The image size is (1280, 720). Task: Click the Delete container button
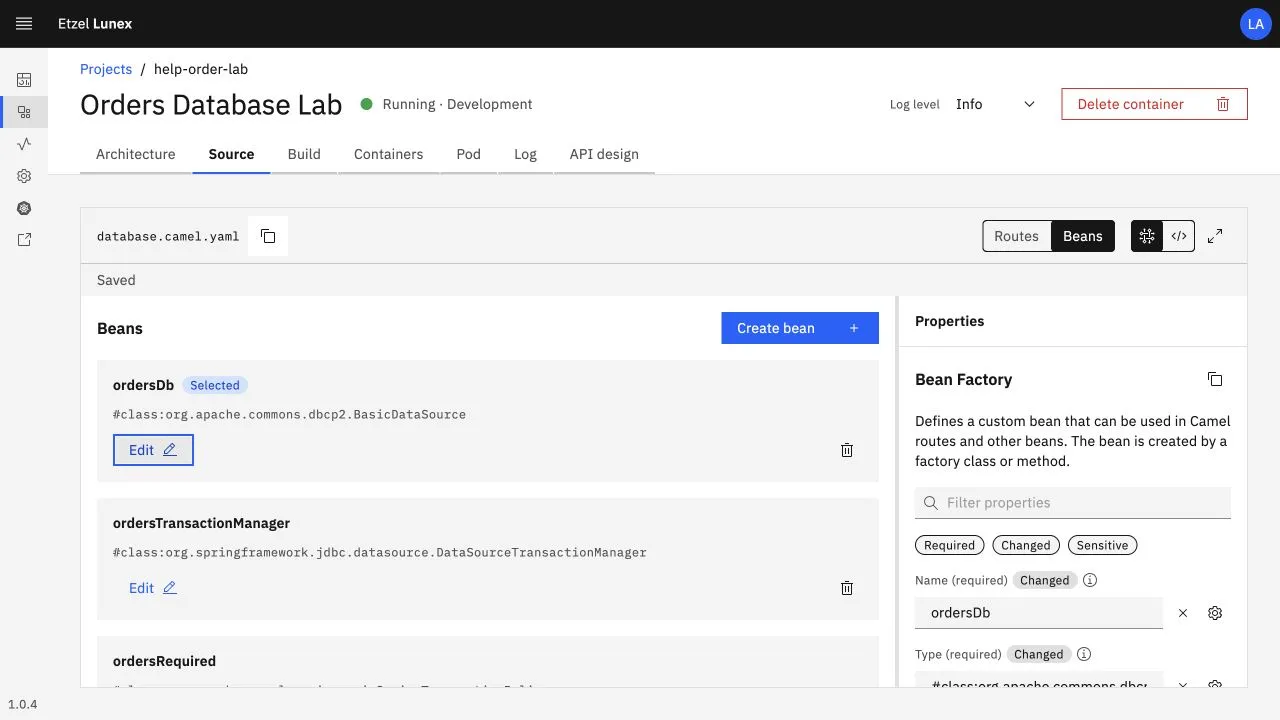click(1154, 104)
